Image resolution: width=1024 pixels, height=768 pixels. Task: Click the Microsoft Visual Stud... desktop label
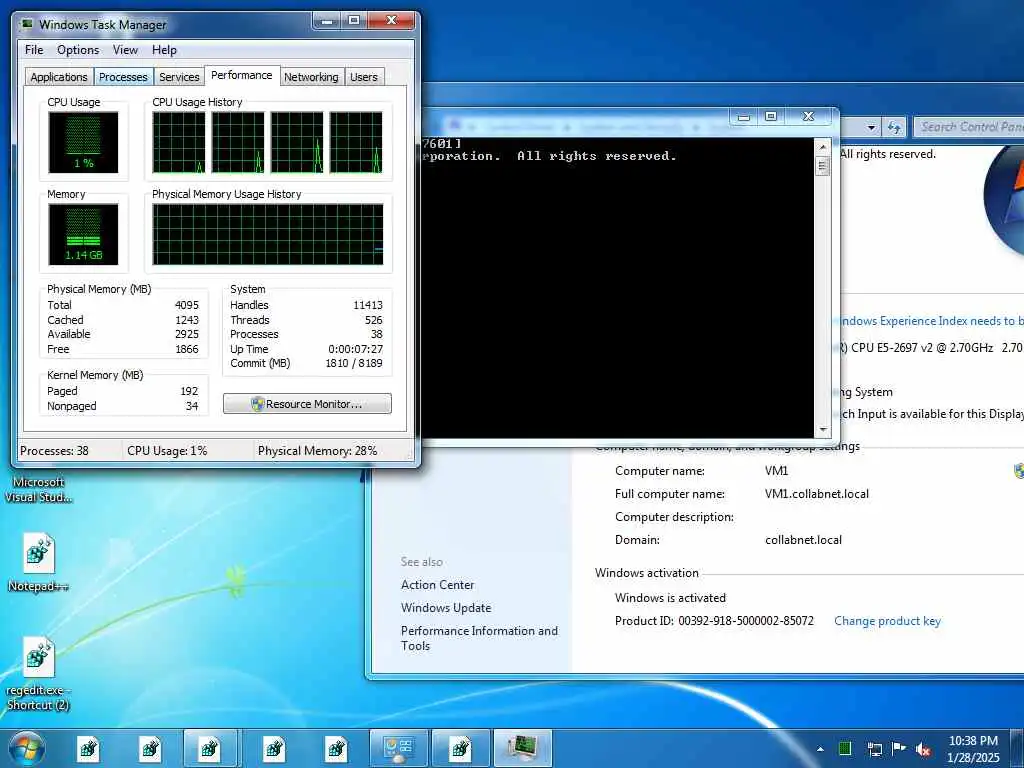38,490
